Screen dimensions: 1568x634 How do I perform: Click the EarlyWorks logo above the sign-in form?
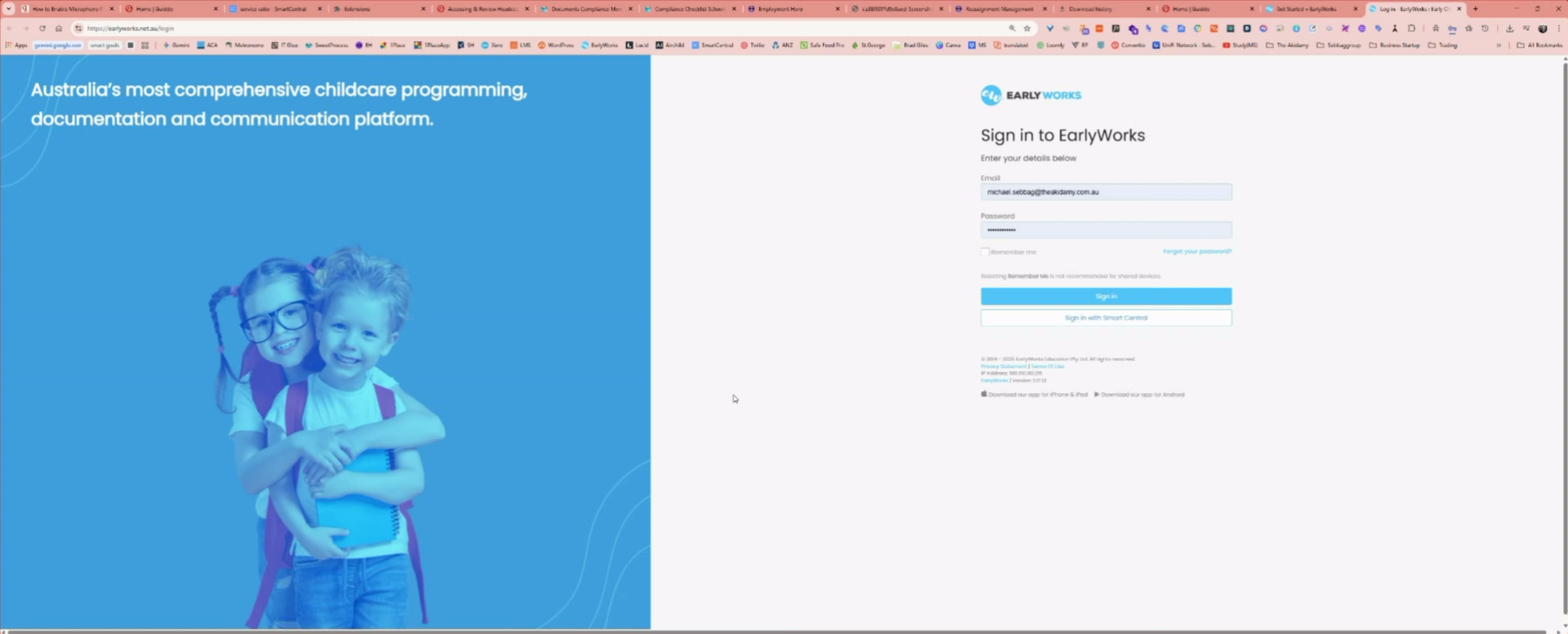click(1031, 96)
